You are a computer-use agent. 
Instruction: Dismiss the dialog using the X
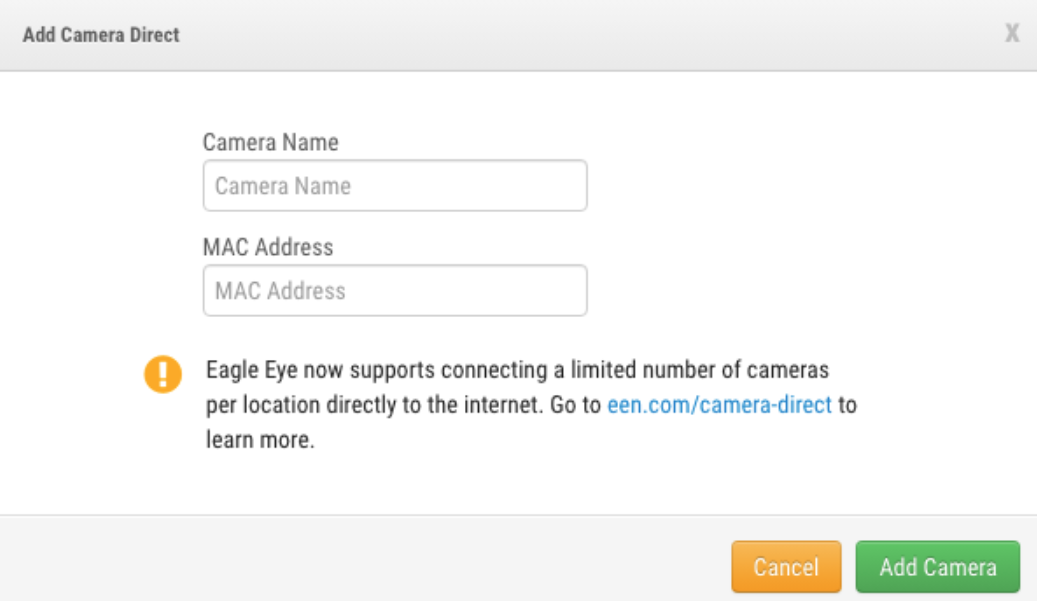[1012, 35]
